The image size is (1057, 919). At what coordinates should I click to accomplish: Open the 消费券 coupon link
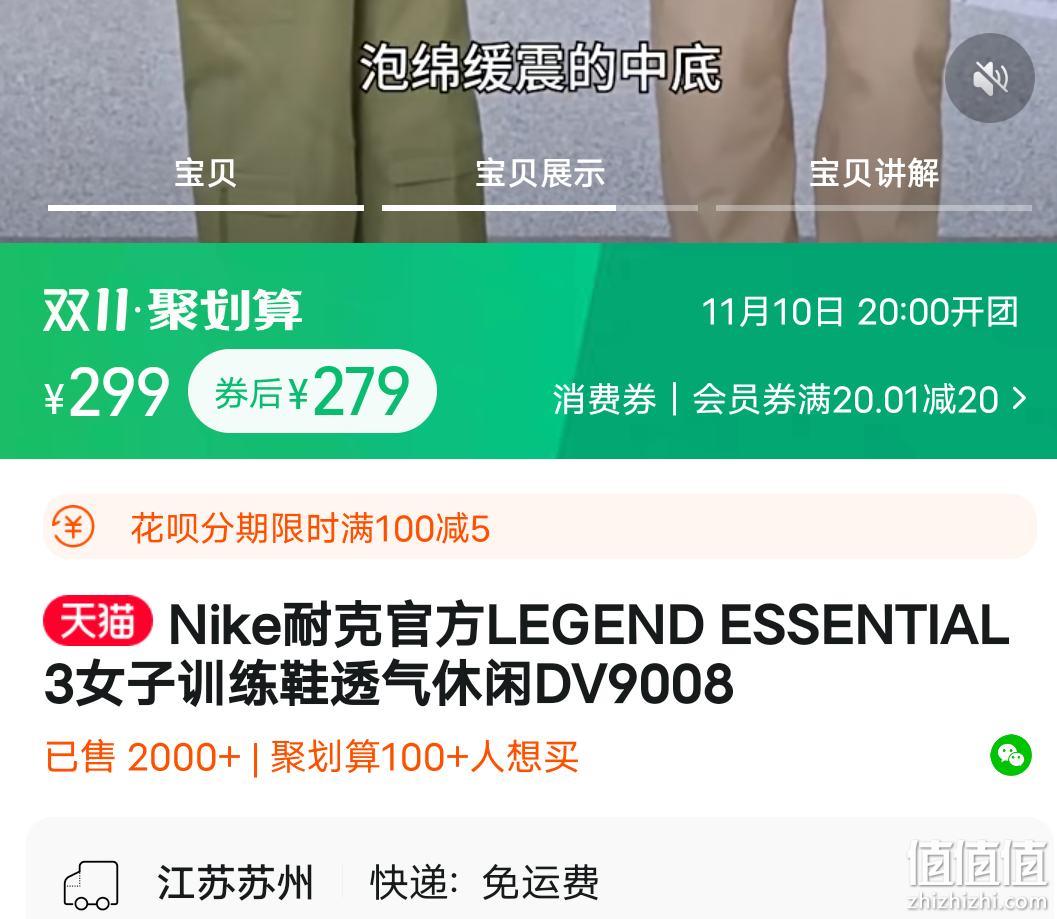604,399
